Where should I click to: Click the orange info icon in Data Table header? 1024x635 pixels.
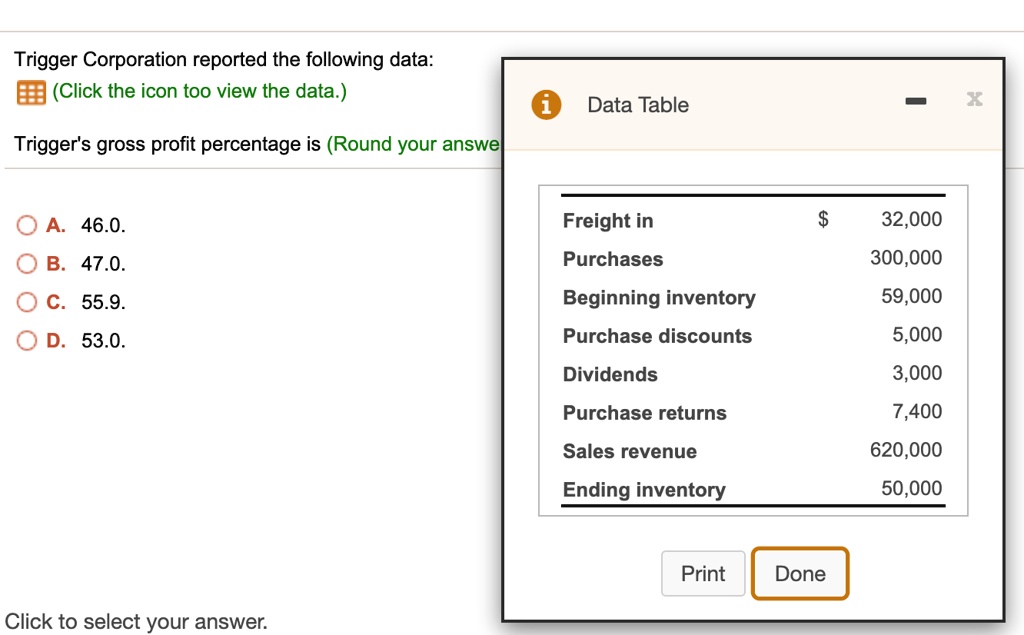click(545, 104)
